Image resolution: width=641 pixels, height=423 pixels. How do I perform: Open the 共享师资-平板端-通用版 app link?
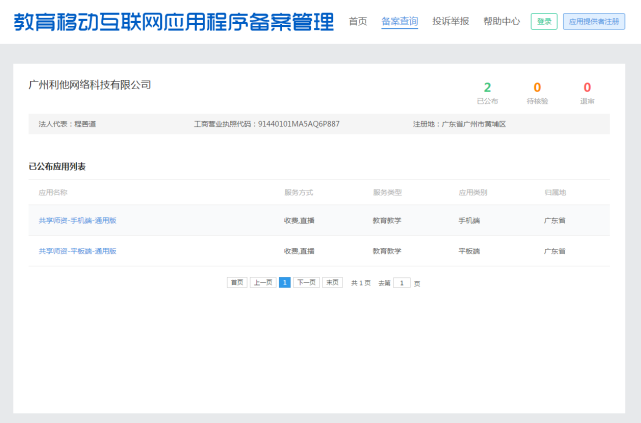[x=78, y=251]
